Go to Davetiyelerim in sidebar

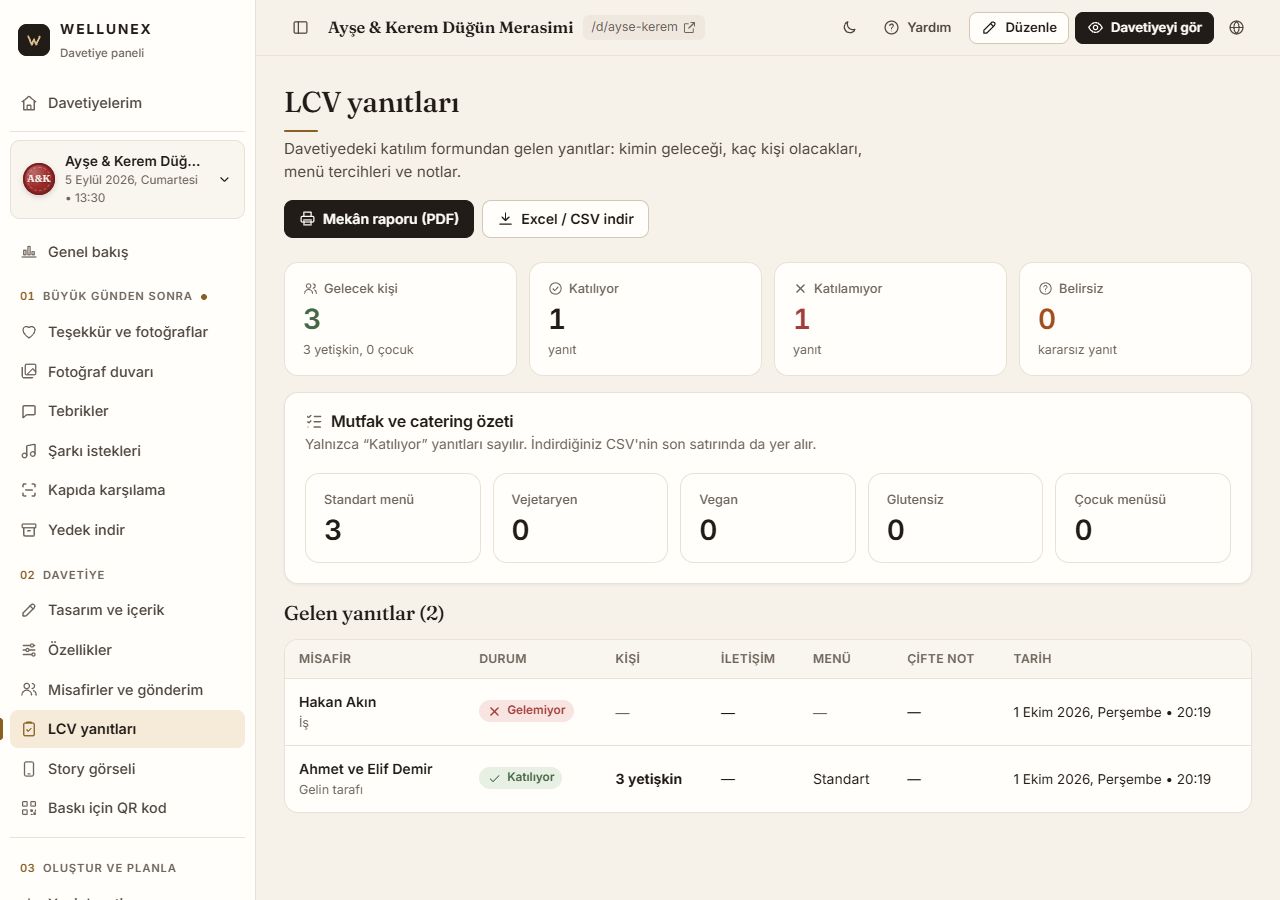(x=127, y=103)
